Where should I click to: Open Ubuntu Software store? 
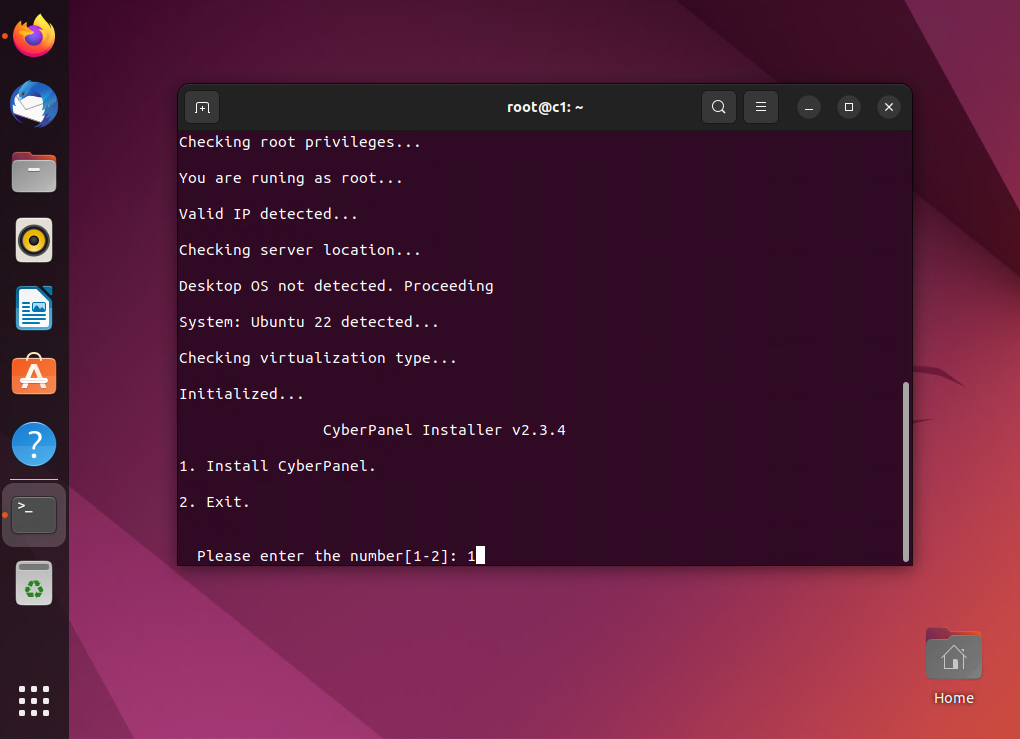point(34,375)
